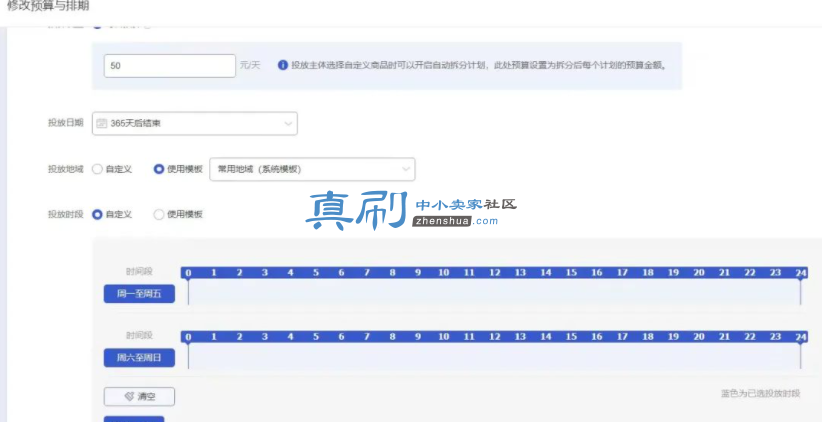Click inside the 周六至周日 time selection track

tap(494, 356)
